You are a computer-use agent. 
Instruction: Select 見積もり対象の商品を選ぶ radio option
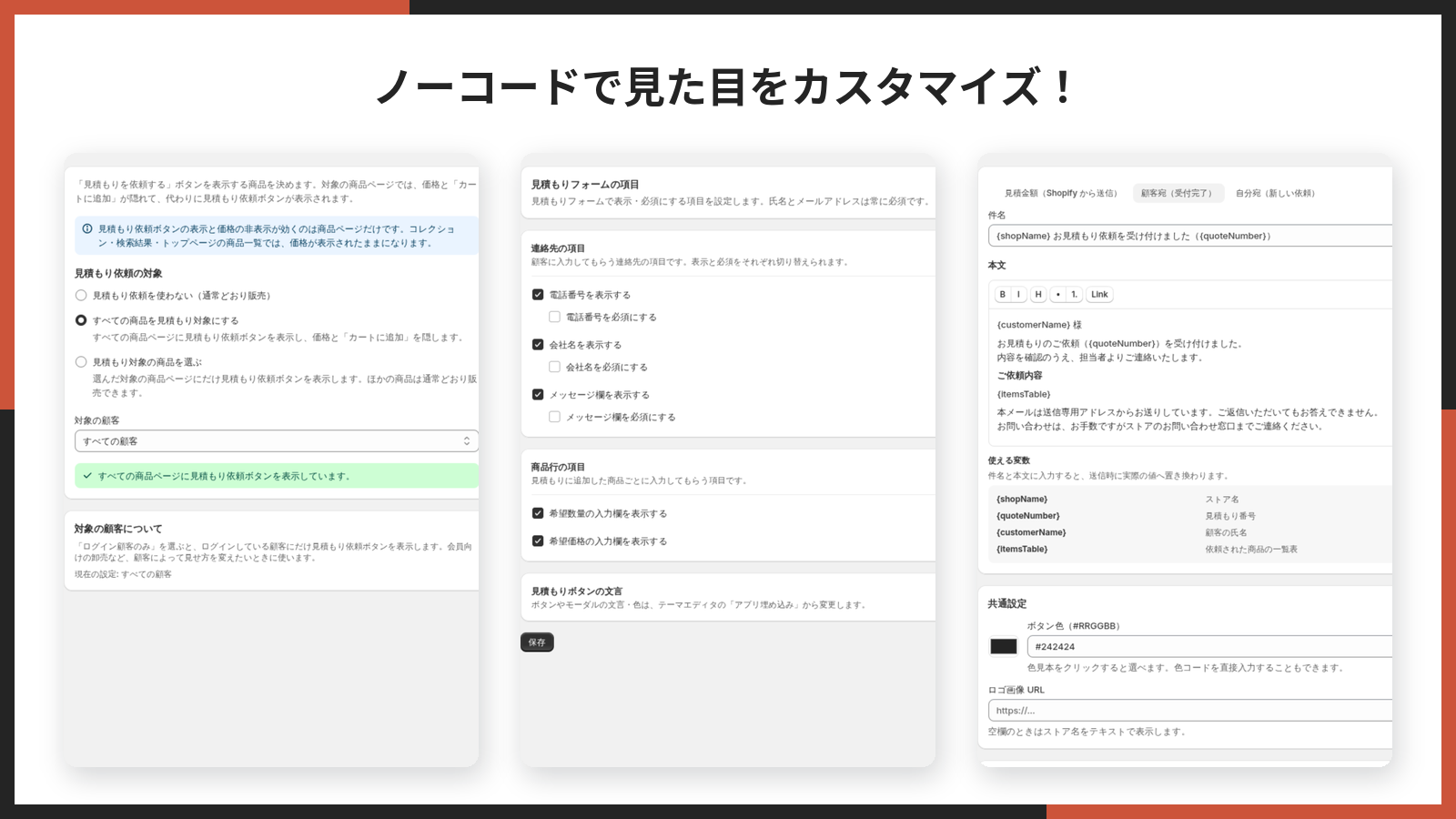tap(81, 362)
